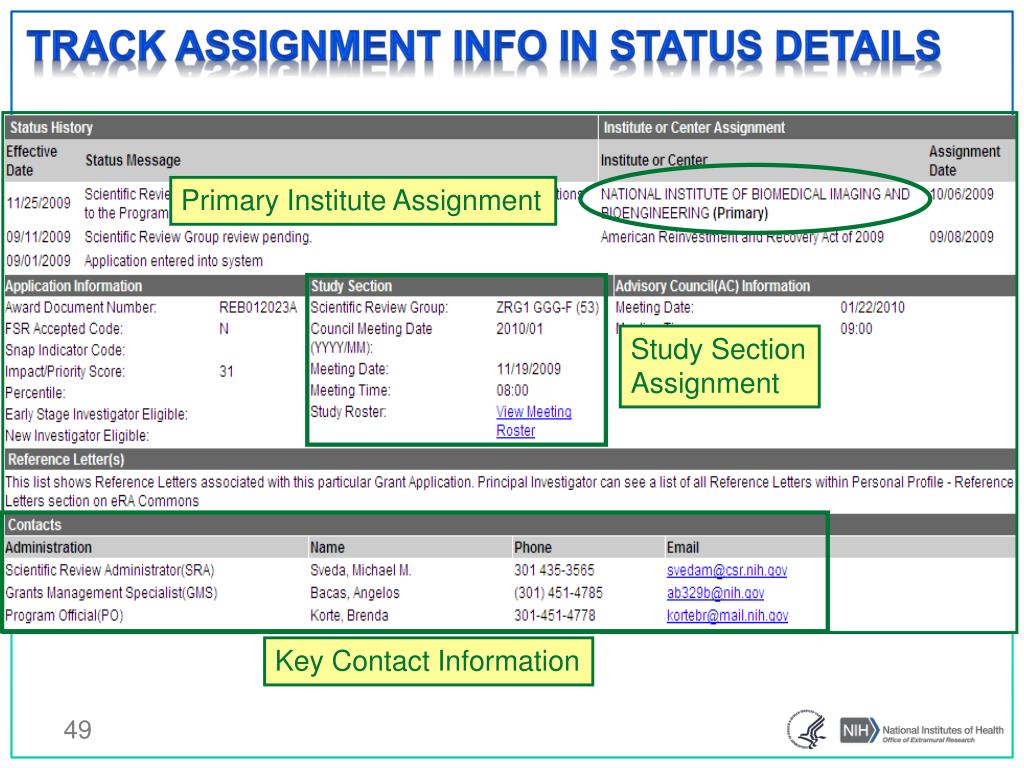This screenshot has height=768, width=1024.
Task: Click review group ZRG1 GGG-F (53)
Action: click(547, 307)
